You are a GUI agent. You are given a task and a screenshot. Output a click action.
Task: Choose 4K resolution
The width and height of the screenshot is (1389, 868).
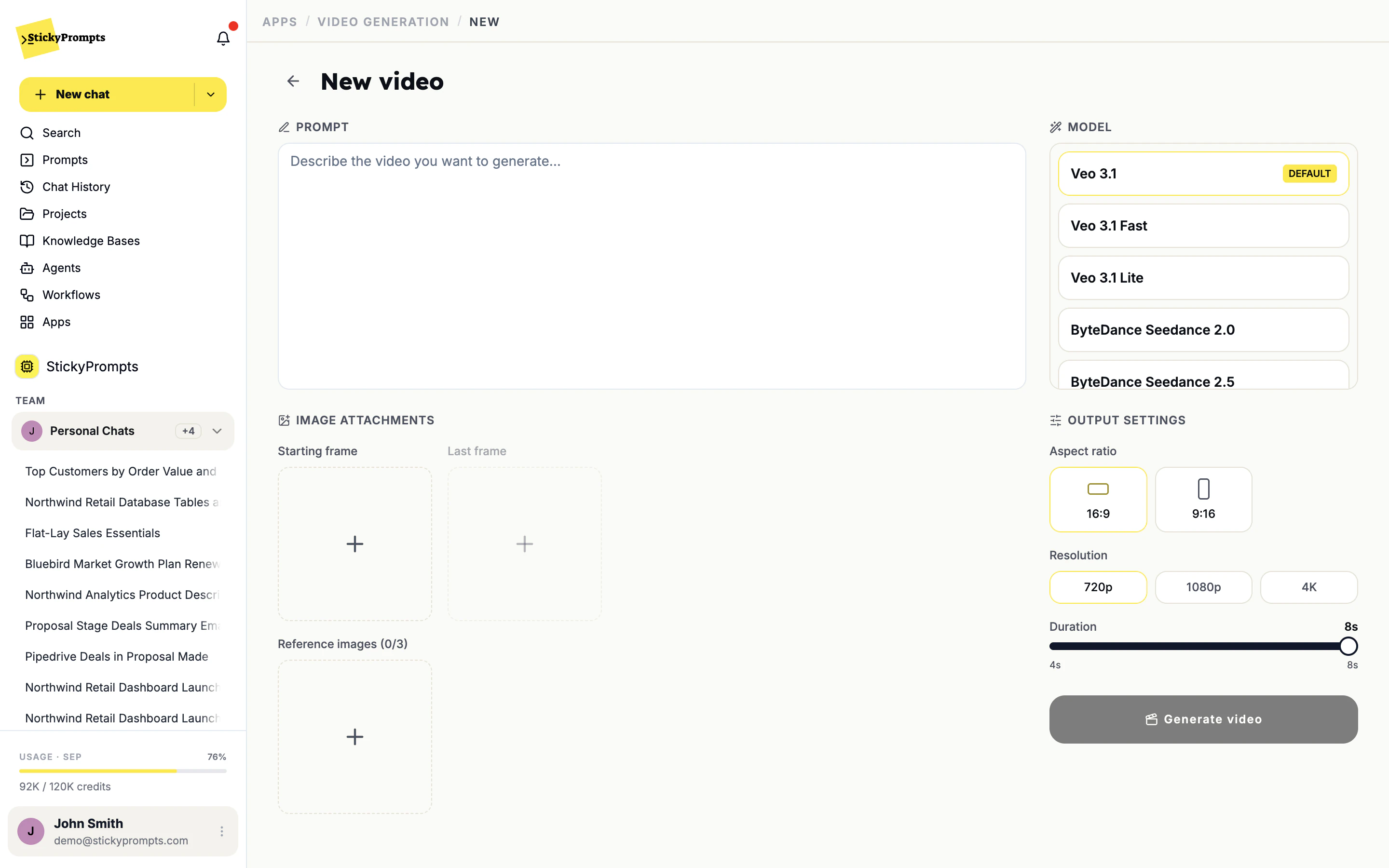click(1309, 587)
